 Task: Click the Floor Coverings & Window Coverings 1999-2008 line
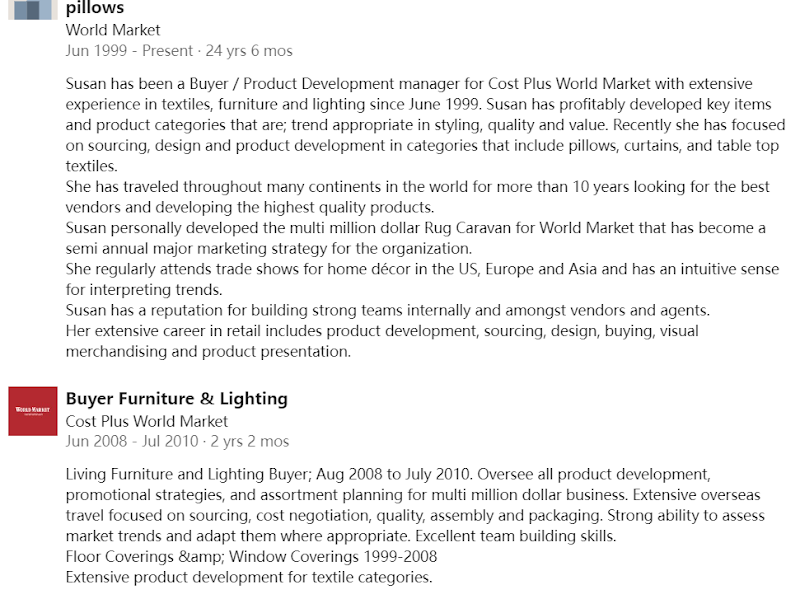coord(252,557)
